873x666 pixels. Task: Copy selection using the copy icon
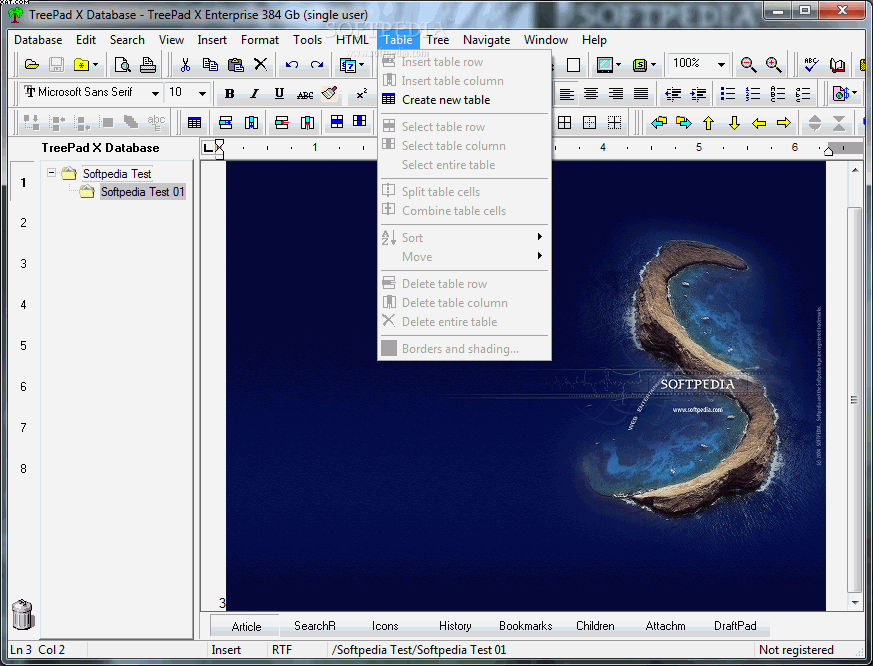click(210, 65)
